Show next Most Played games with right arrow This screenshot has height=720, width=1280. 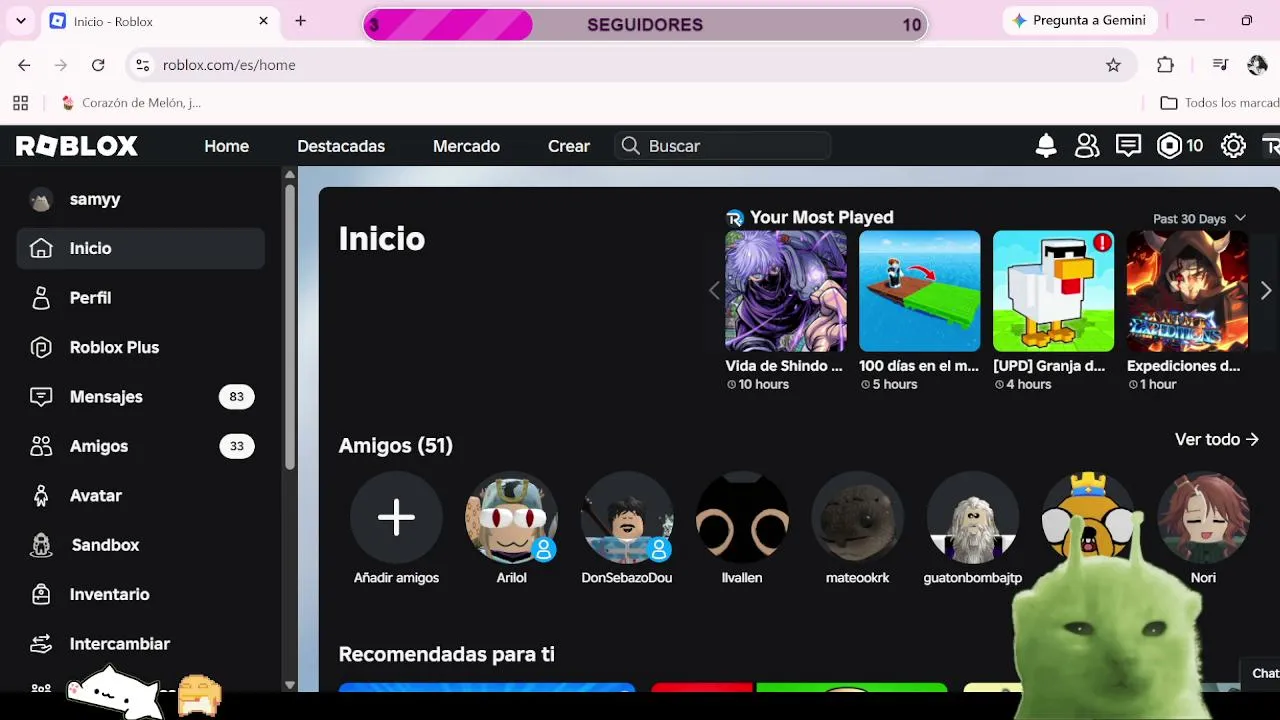1265,291
